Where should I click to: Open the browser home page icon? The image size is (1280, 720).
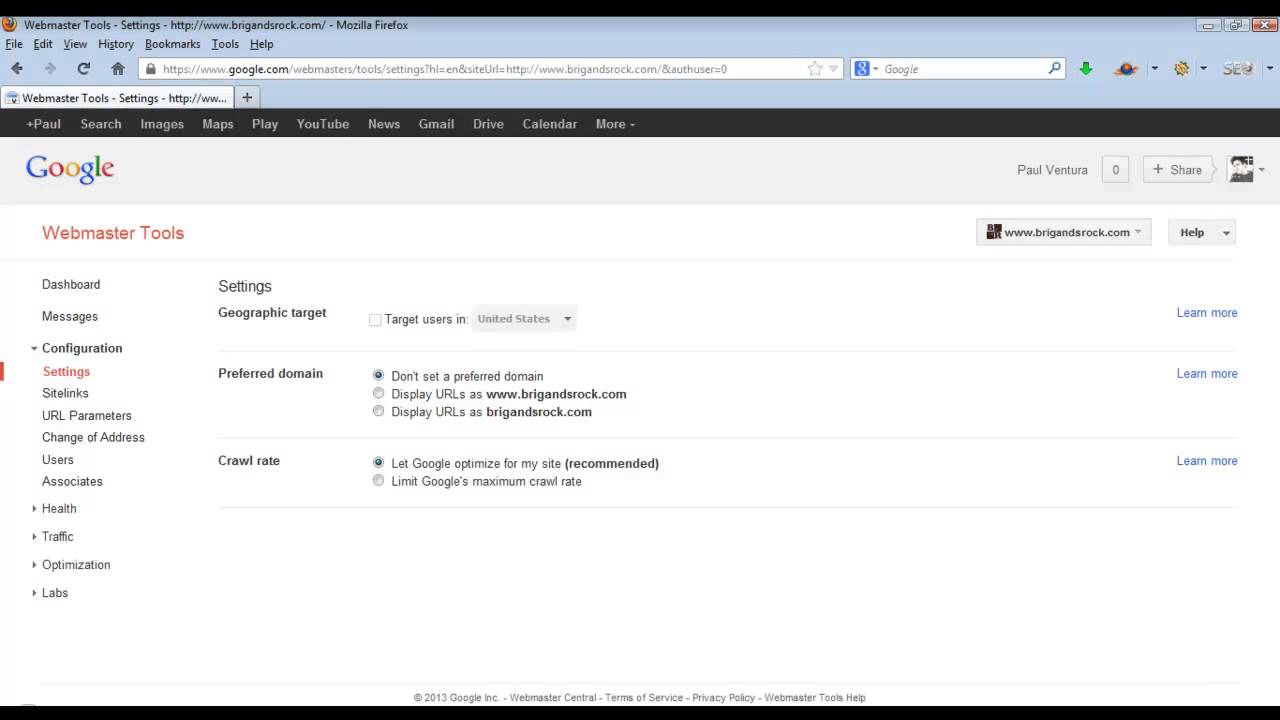118,69
